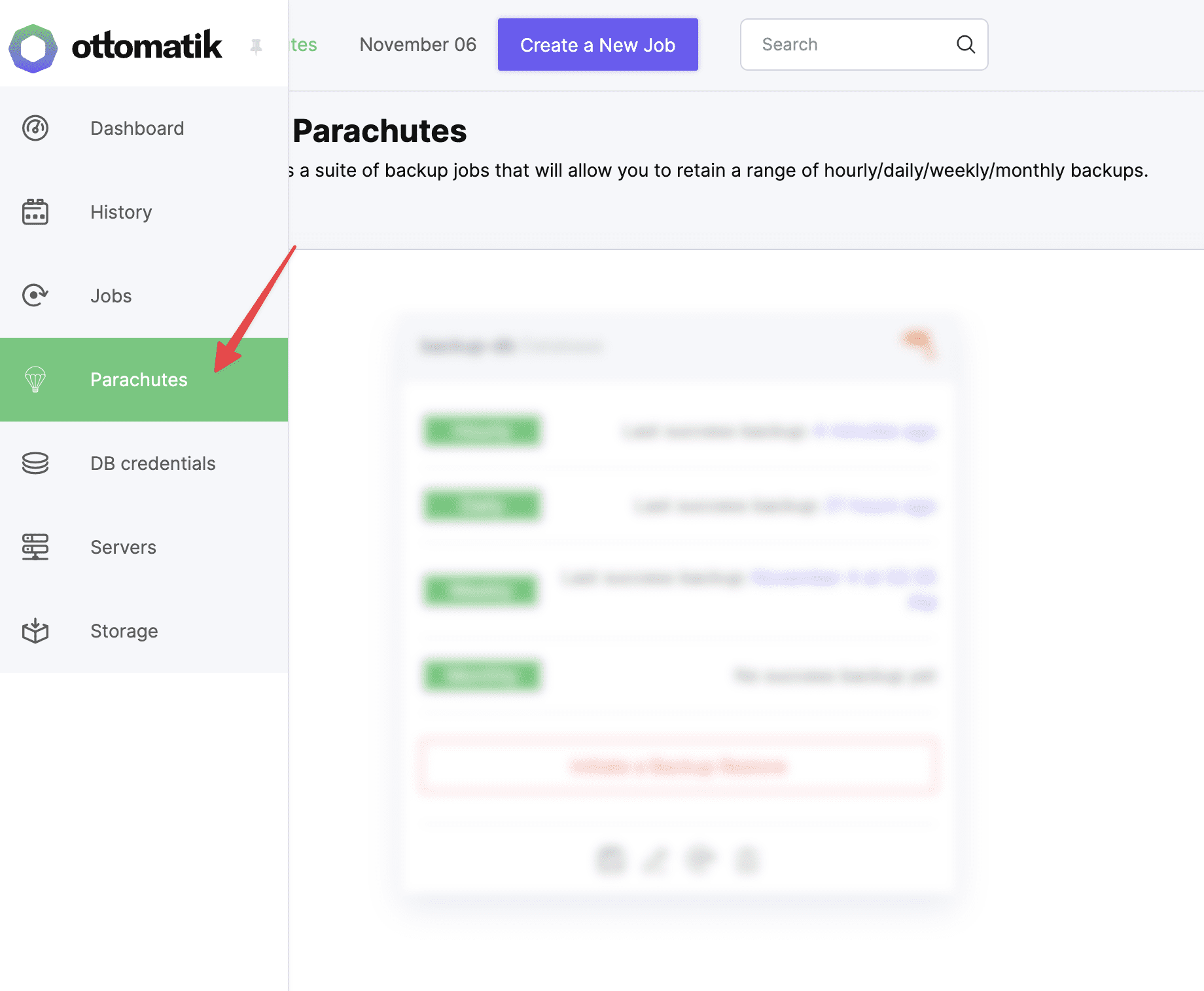Screen dimensions: 1204x991
Task: Select the highlighted Parachutes menu item
Action: (x=139, y=380)
